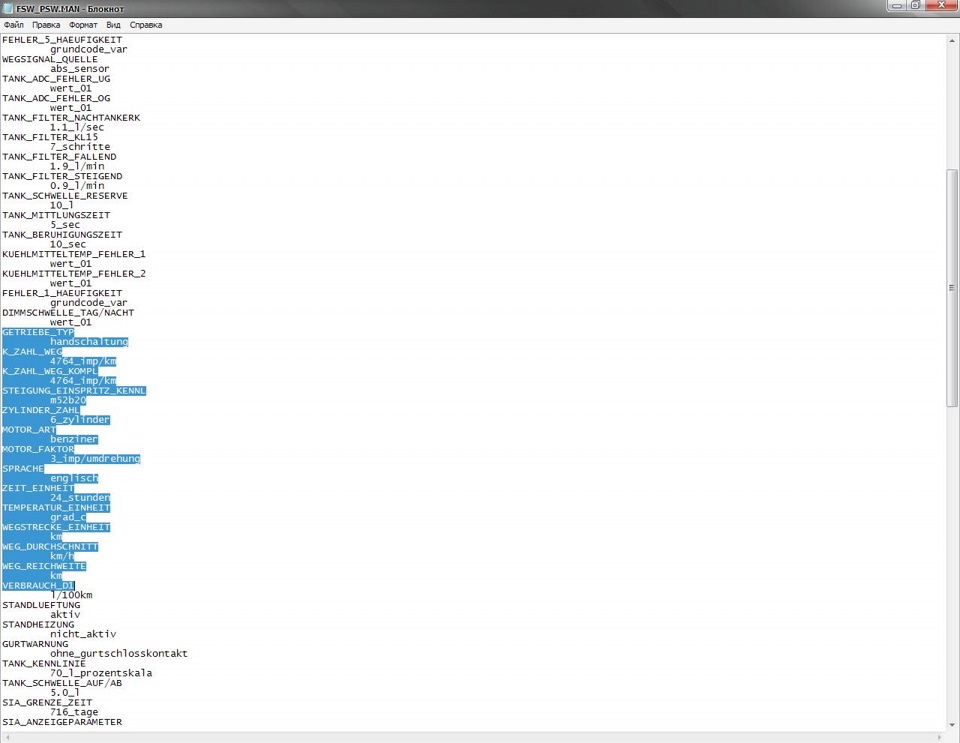This screenshot has width=960, height=743.
Task: Click the 10_sec value
Action: [x=68, y=244]
